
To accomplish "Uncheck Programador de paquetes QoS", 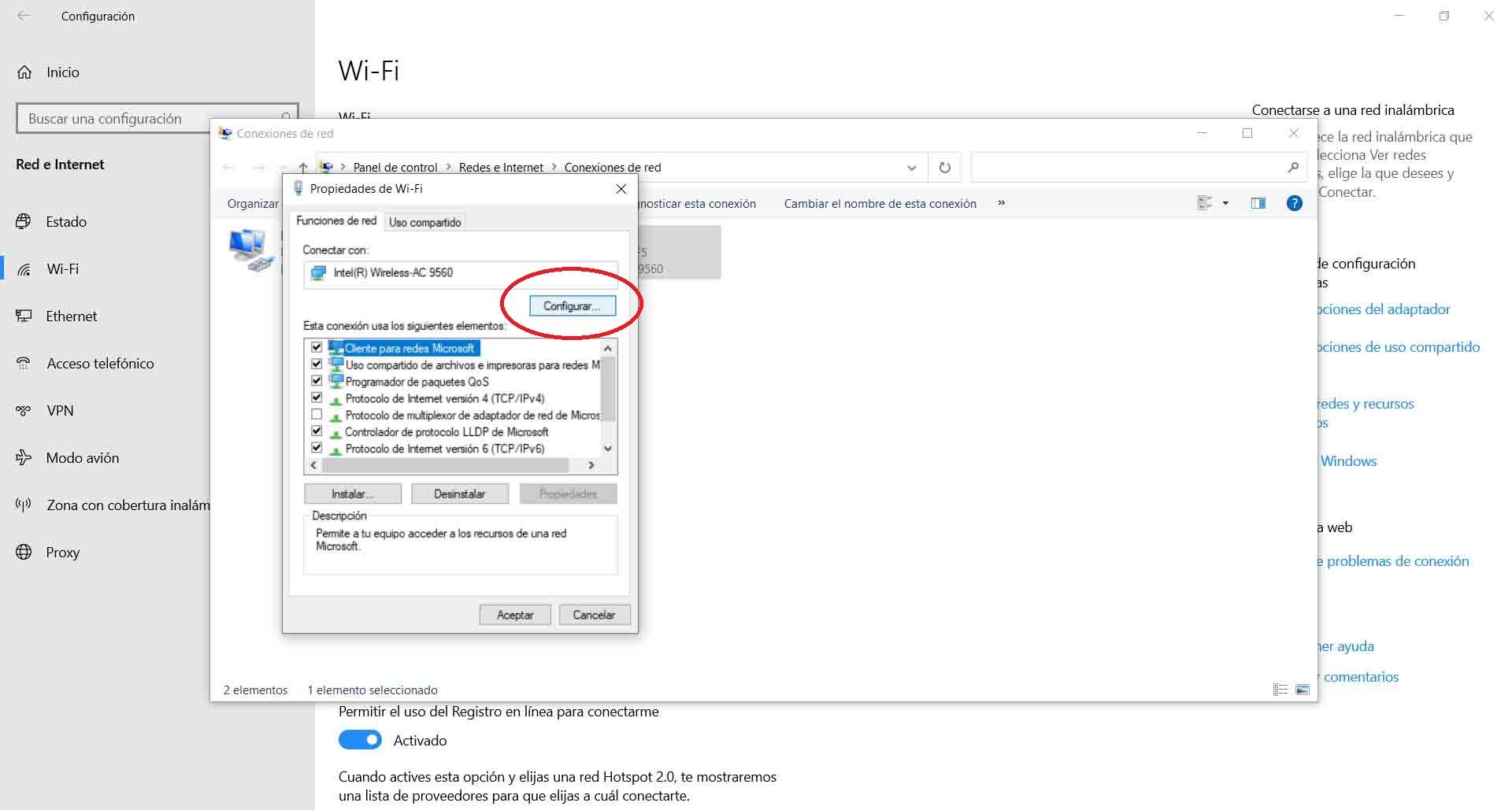I will [x=317, y=381].
